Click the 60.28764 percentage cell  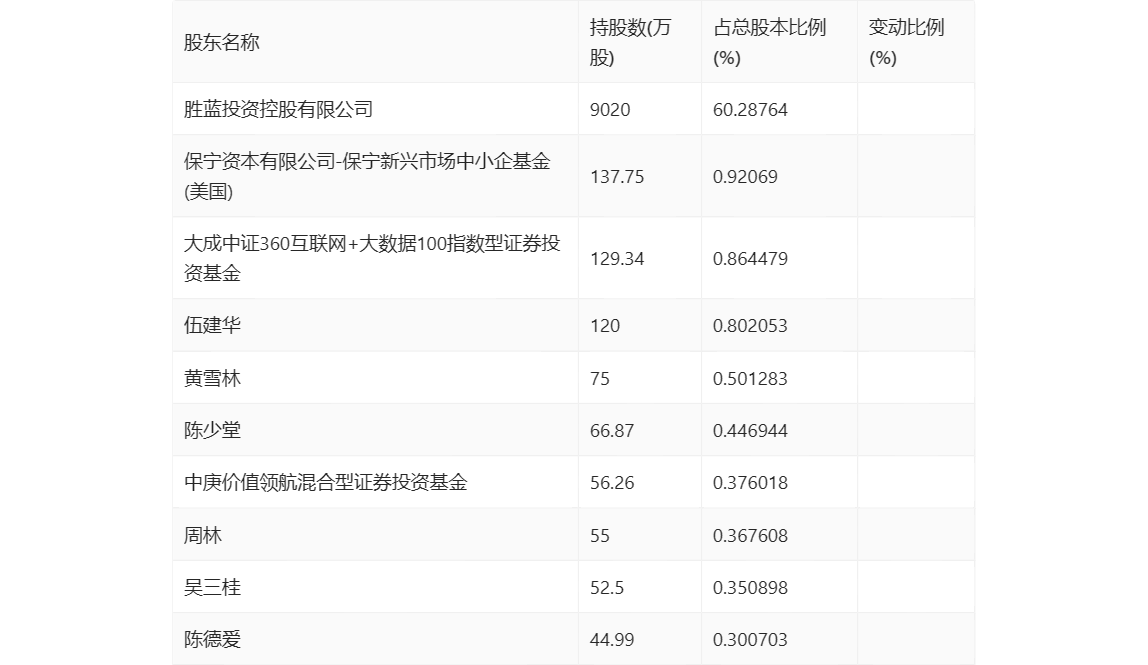tap(750, 110)
